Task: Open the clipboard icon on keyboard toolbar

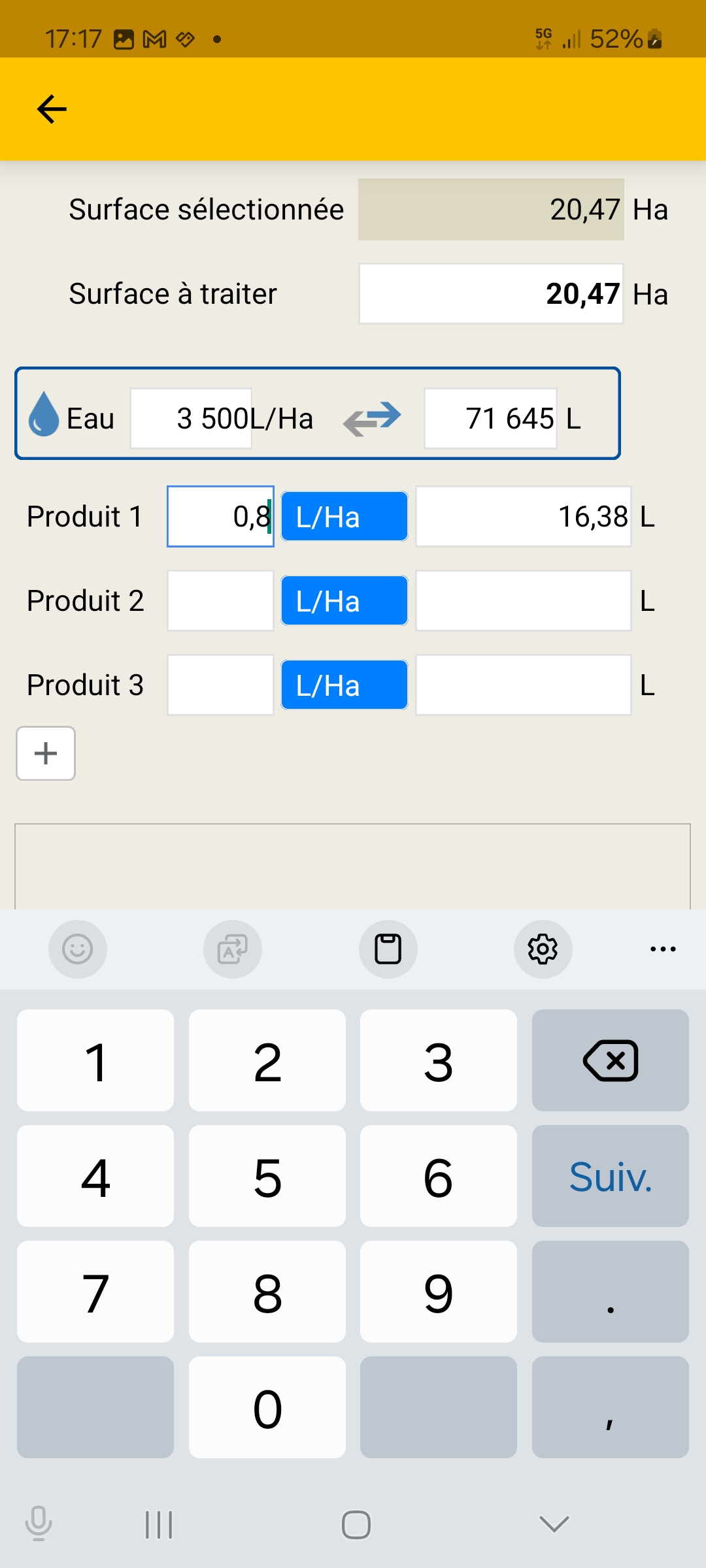Action: [x=388, y=949]
